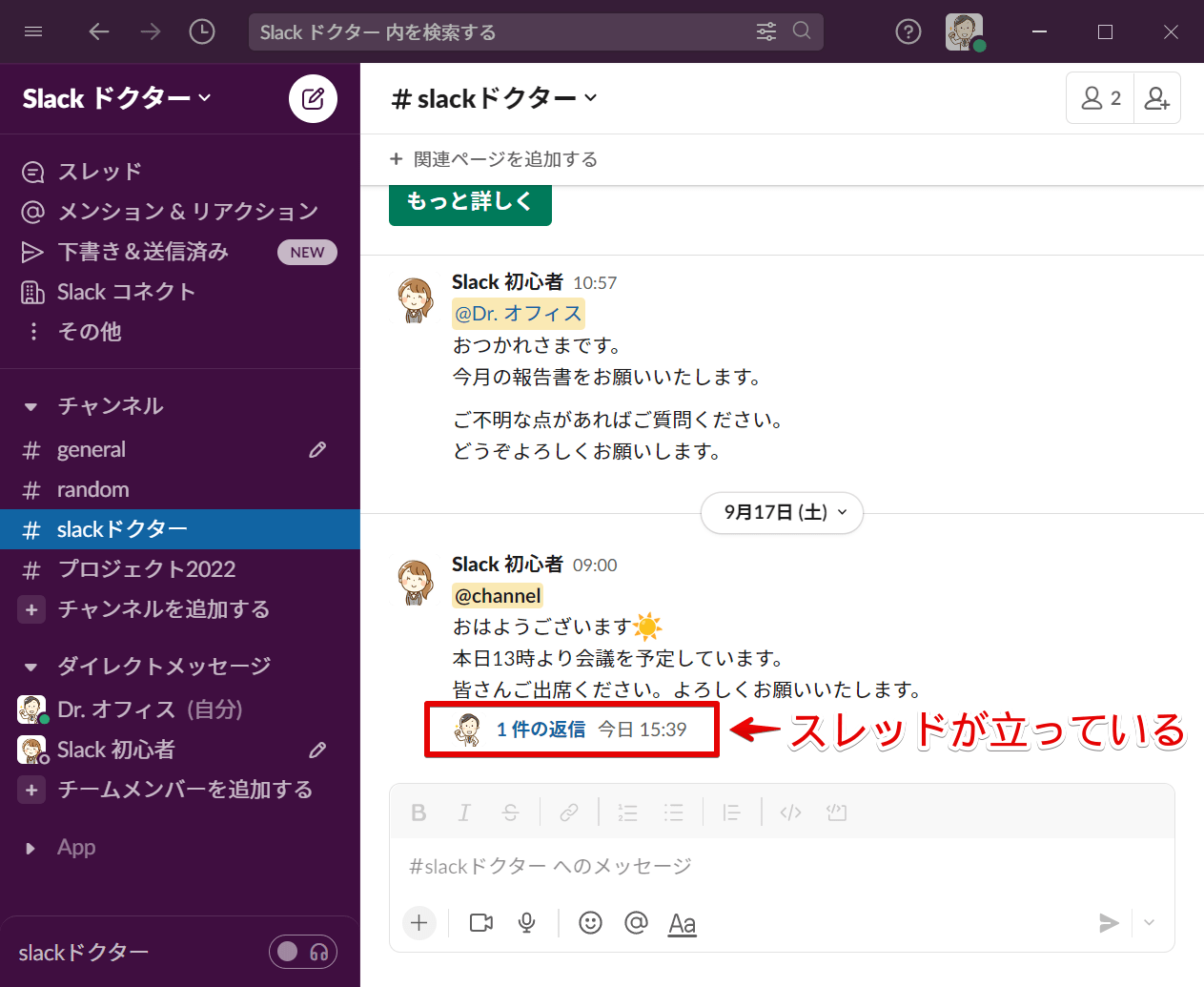Apply code block formatting
1204x987 pixels.
[836, 812]
